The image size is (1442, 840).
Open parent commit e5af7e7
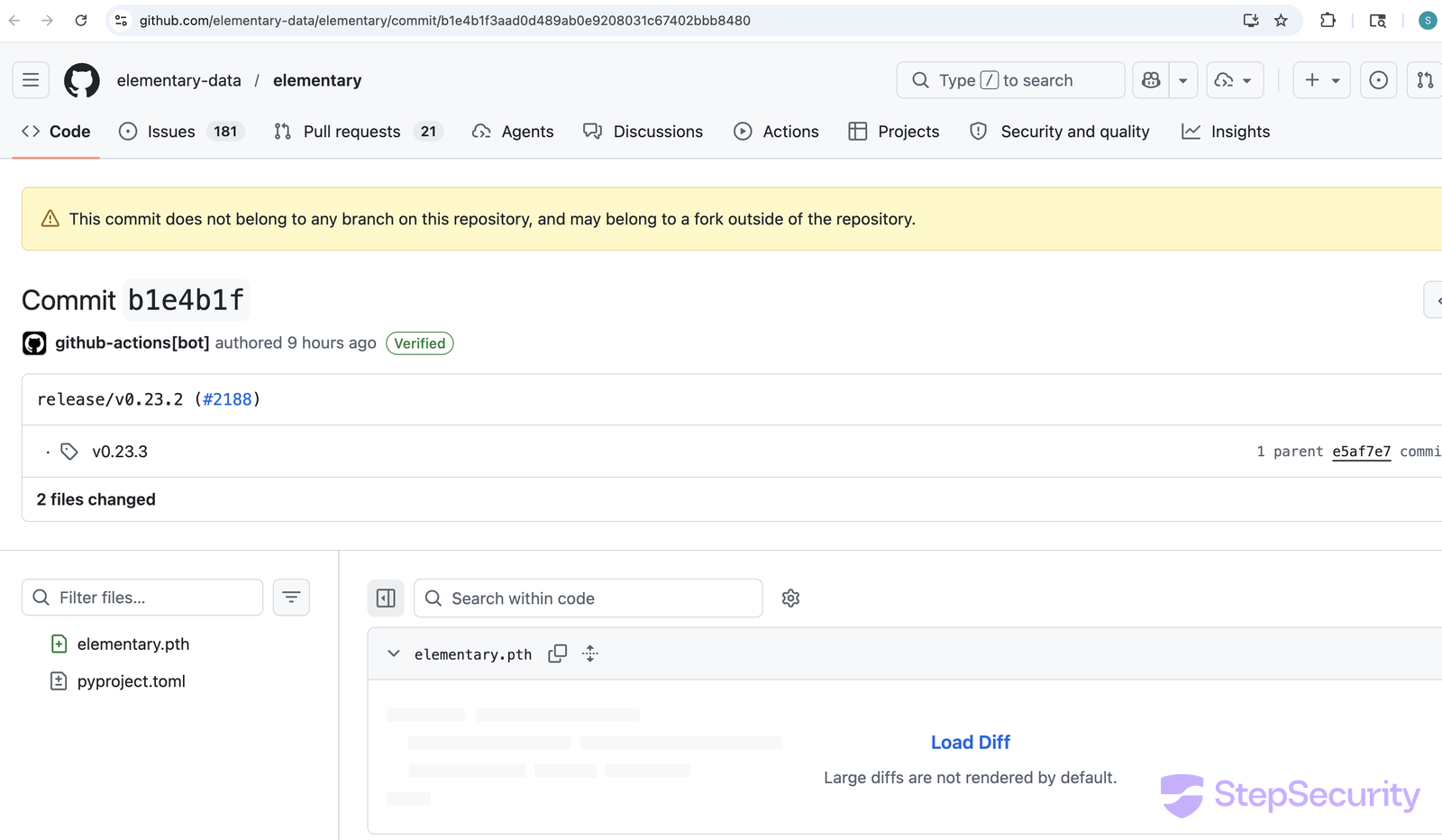(1362, 452)
